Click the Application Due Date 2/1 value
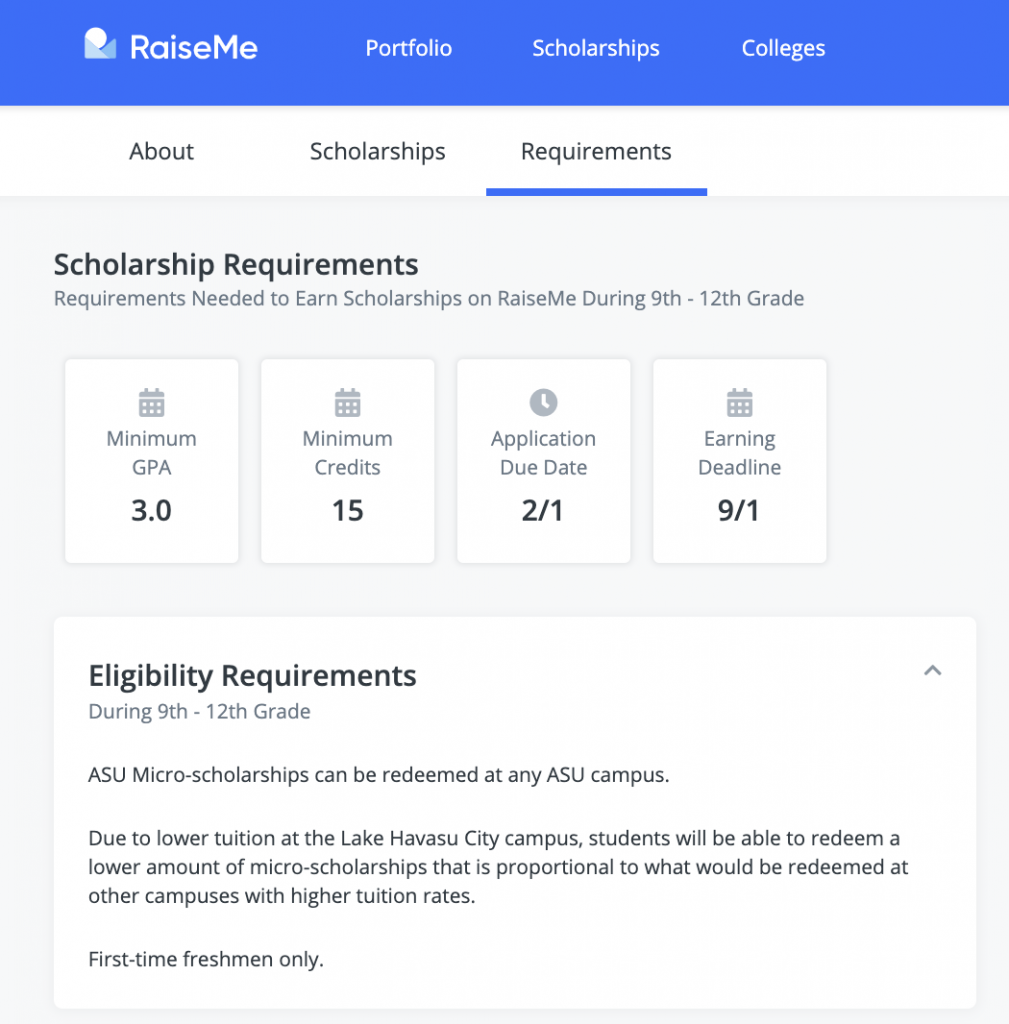 543,510
